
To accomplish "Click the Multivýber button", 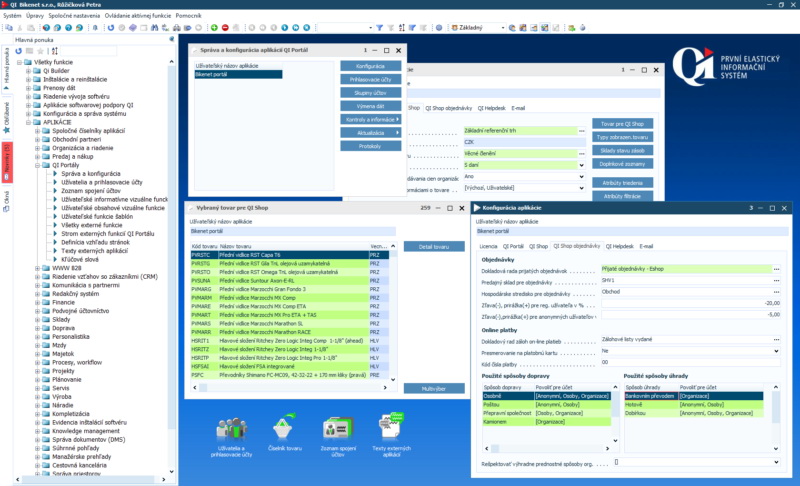I will [434, 389].
